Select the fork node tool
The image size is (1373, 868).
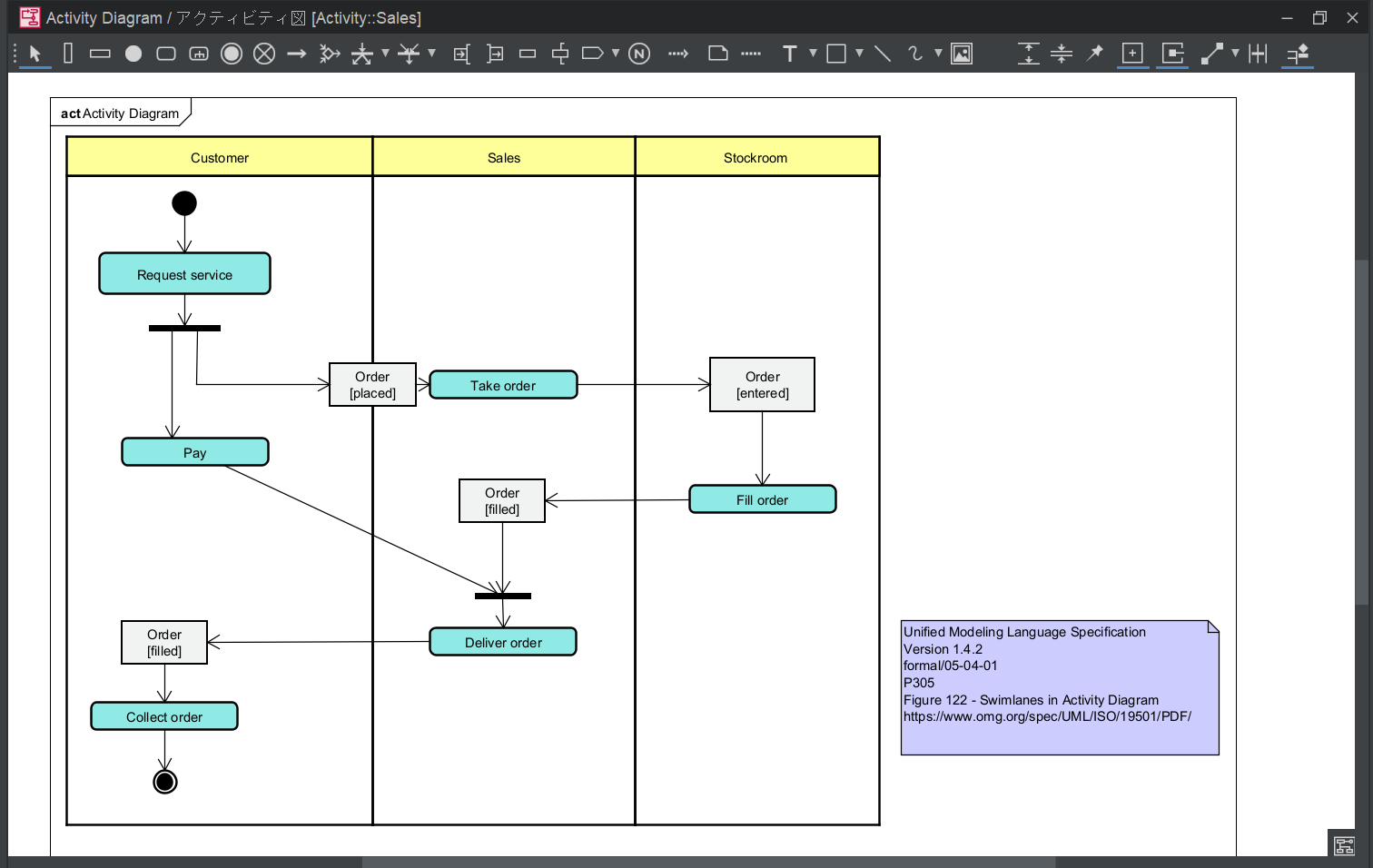362,54
